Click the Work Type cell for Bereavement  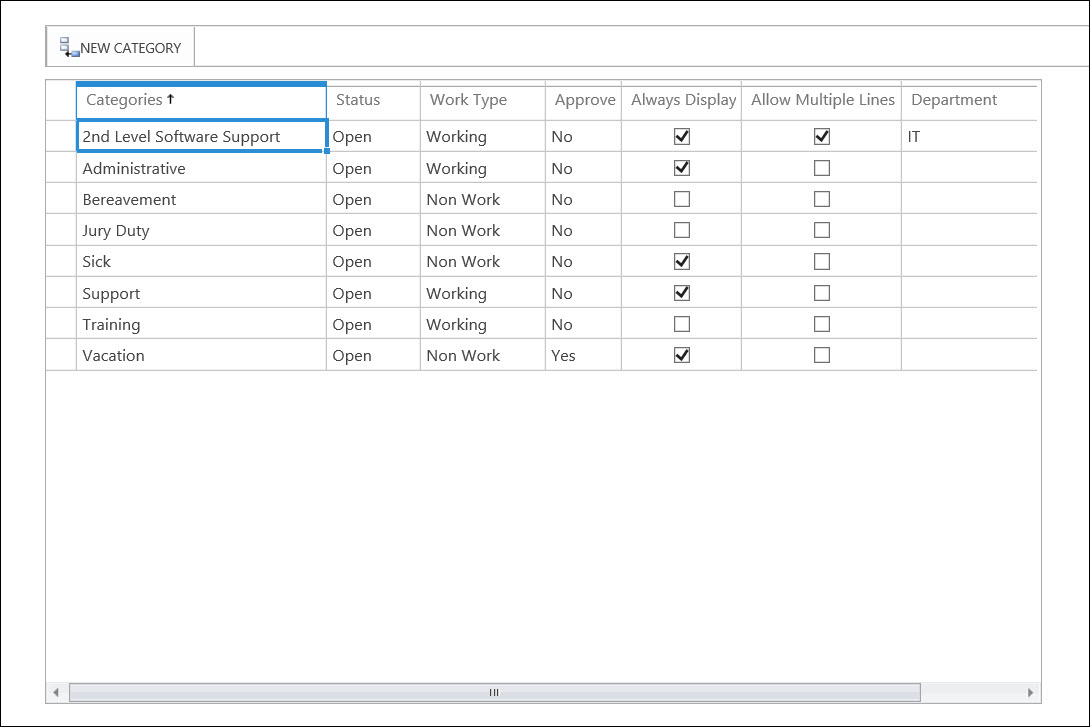482,199
